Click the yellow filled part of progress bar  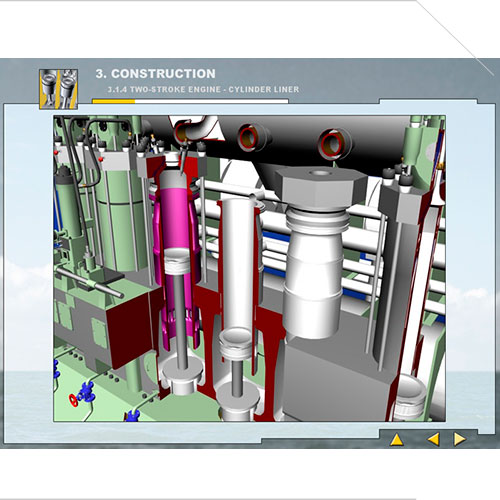(114, 101)
